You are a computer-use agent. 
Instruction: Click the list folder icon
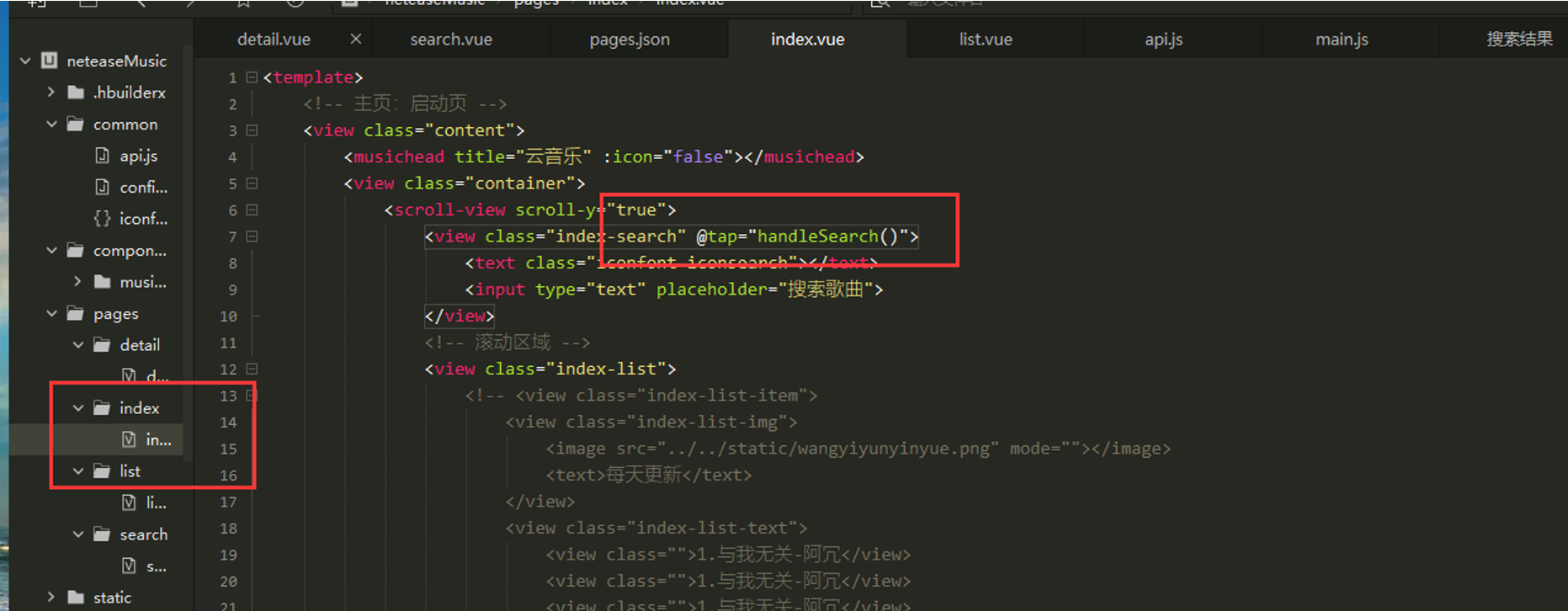click(x=103, y=471)
